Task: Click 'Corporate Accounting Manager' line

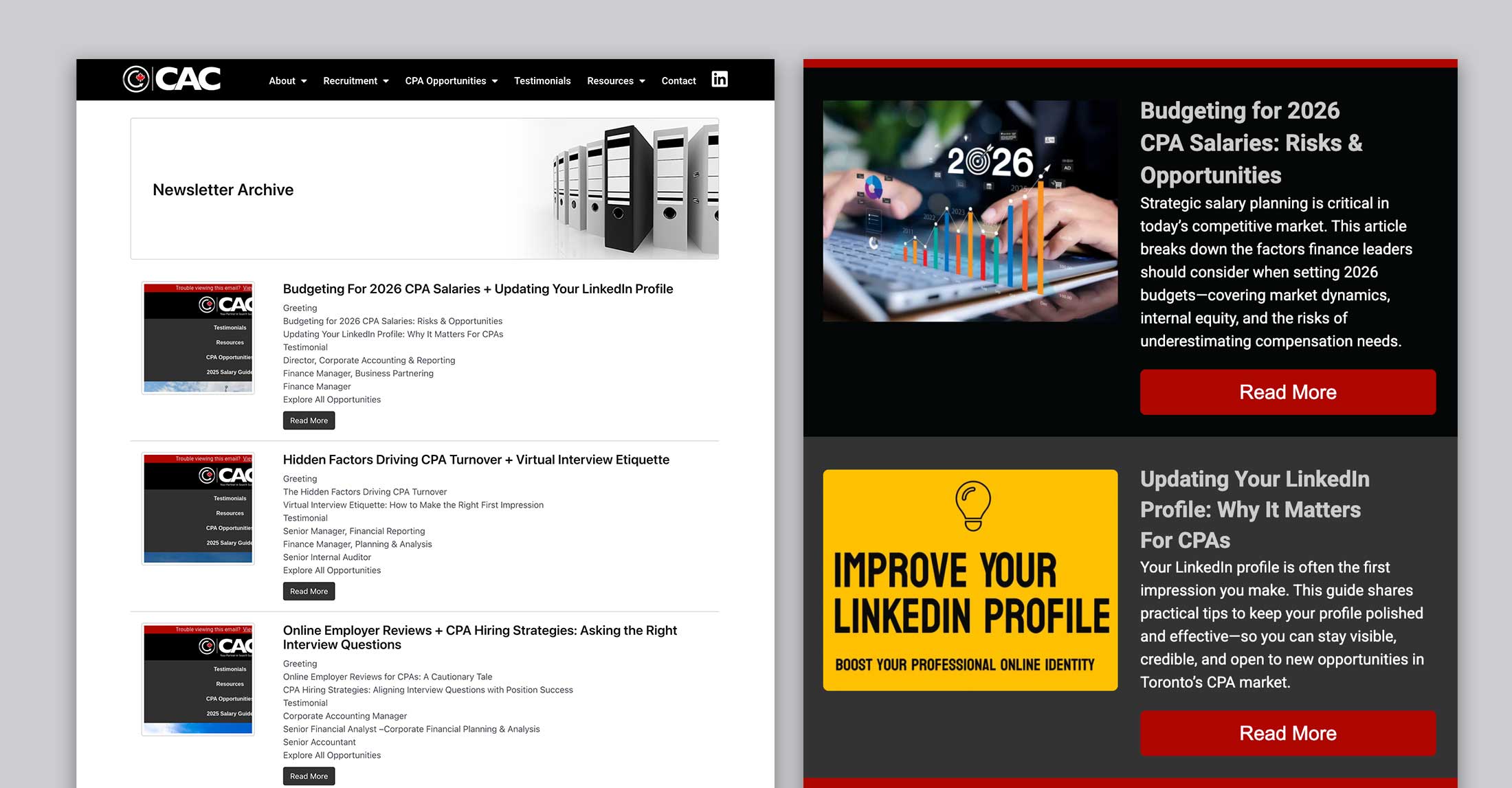Action: [x=345, y=716]
